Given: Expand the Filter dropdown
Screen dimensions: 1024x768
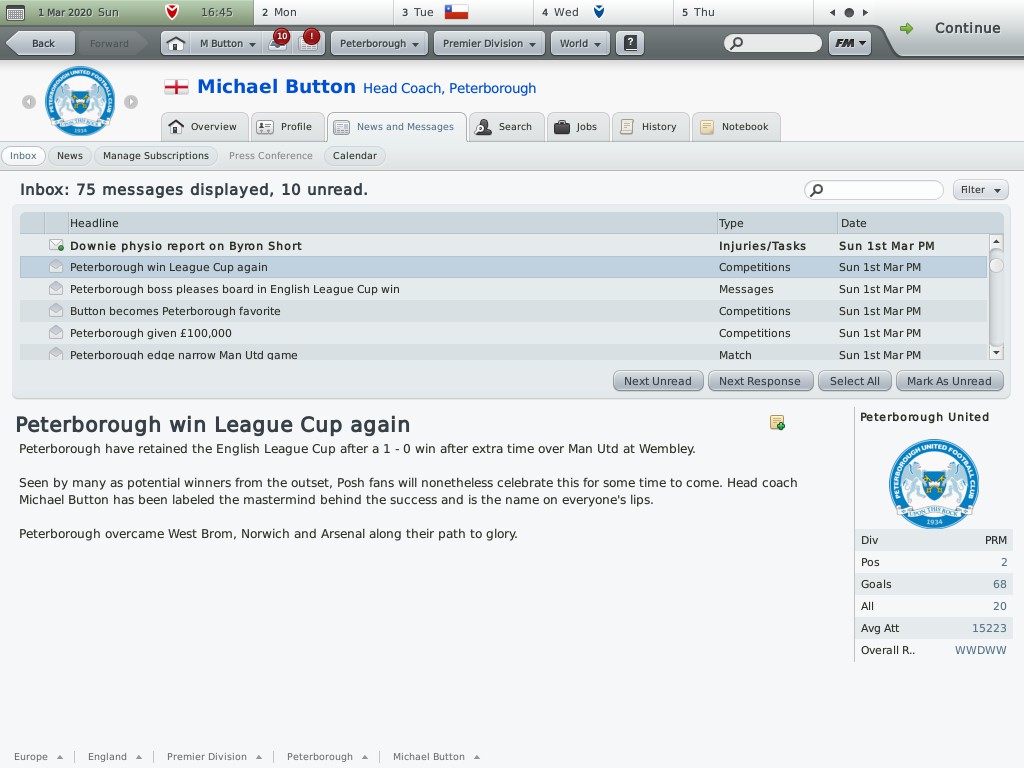Looking at the screenshot, I should point(980,190).
